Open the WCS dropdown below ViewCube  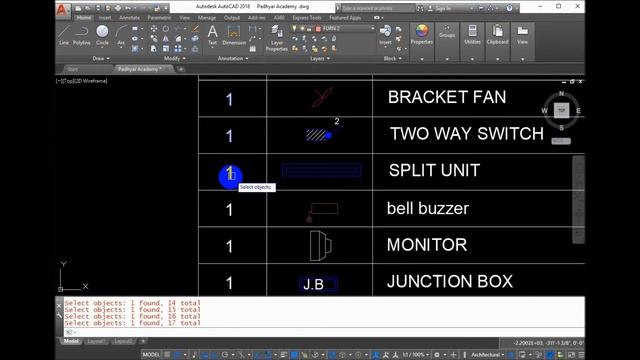pos(561,141)
